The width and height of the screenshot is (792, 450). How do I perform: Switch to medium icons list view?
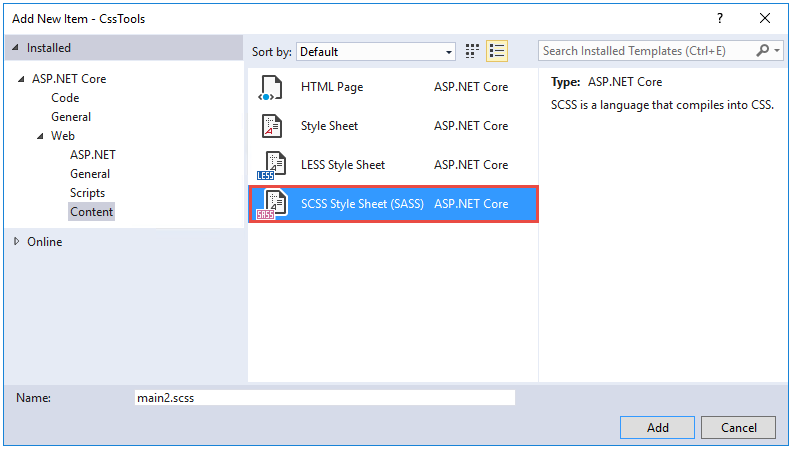coord(497,51)
